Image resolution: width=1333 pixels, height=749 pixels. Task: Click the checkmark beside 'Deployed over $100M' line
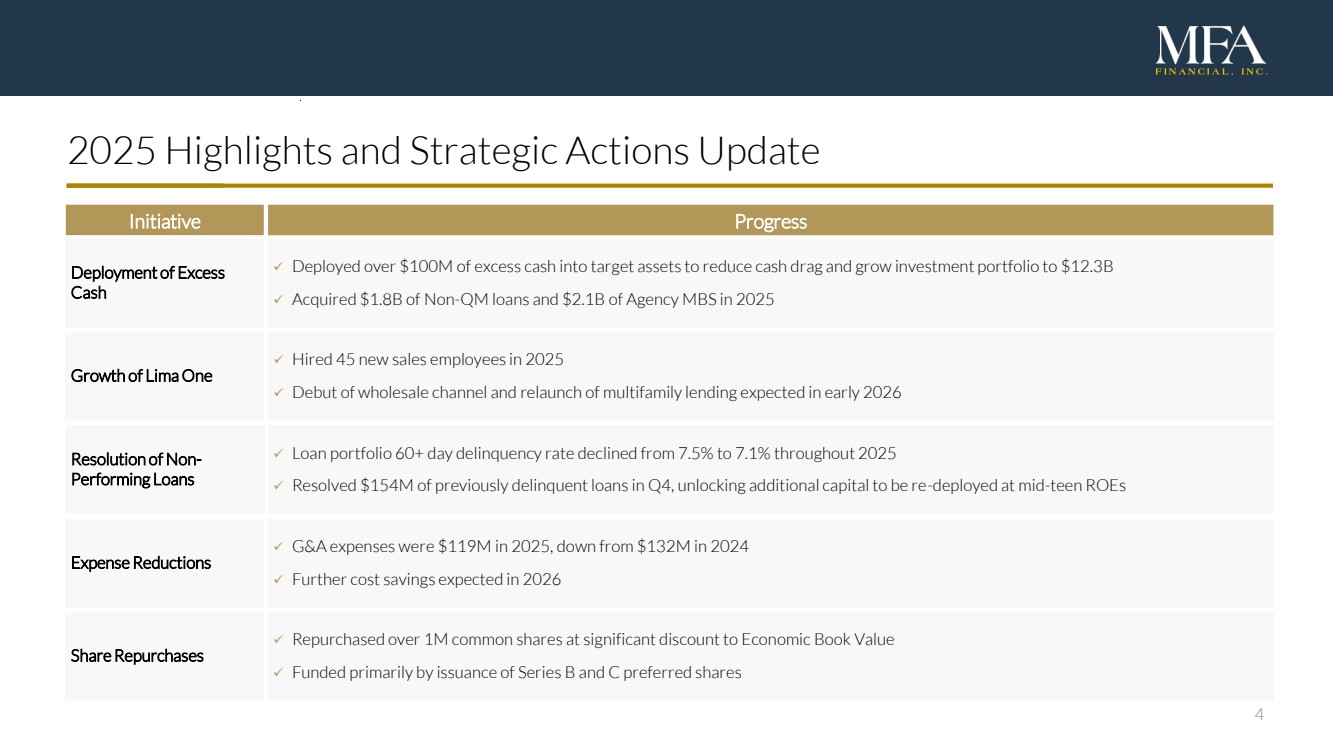click(278, 267)
